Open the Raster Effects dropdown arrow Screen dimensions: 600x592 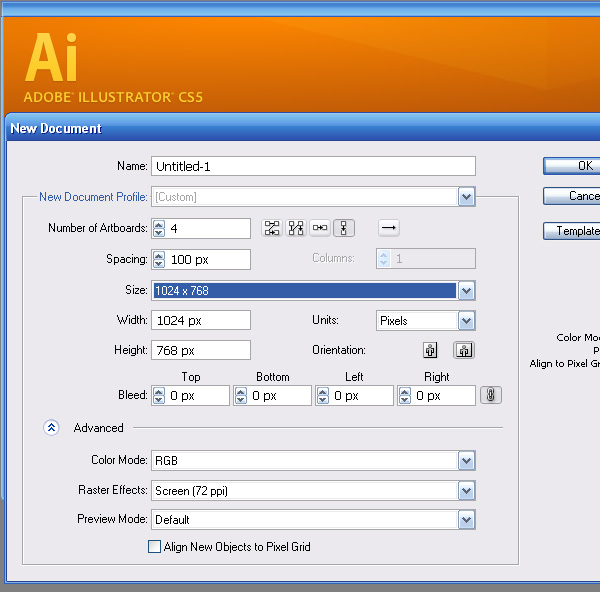tap(466, 491)
